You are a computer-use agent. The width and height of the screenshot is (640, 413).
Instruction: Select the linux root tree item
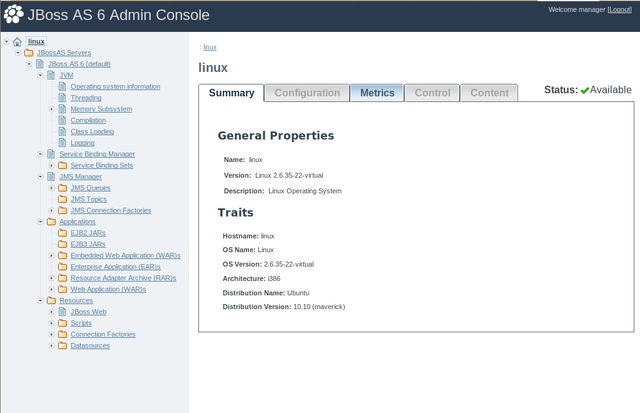(x=36, y=42)
